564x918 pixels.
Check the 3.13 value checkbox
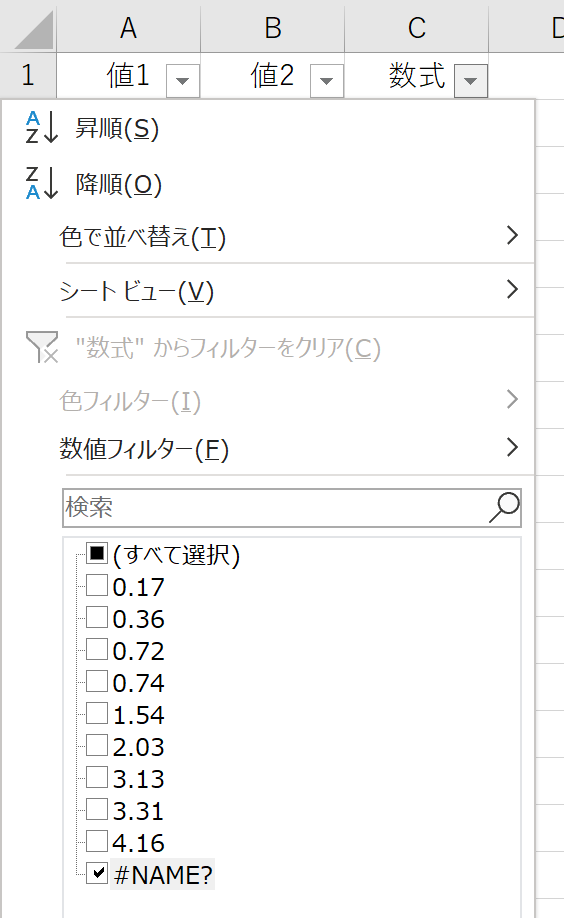[x=97, y=777]
